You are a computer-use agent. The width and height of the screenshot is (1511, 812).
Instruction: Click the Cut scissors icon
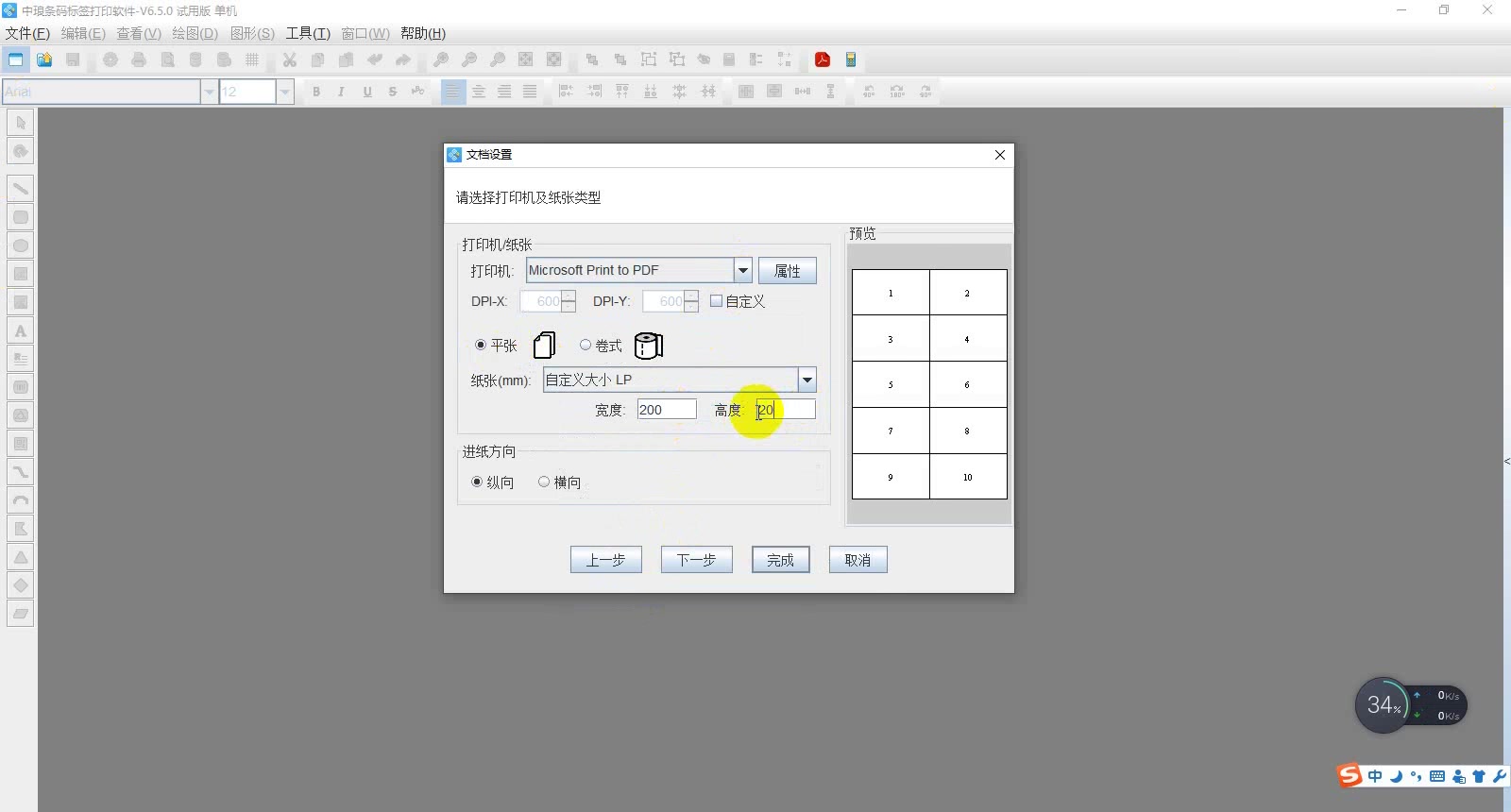[290, 59]
